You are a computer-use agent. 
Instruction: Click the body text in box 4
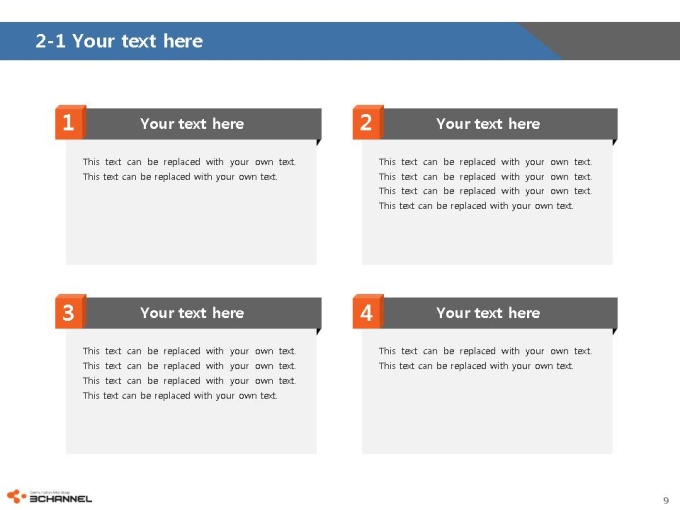coord(485,358)
